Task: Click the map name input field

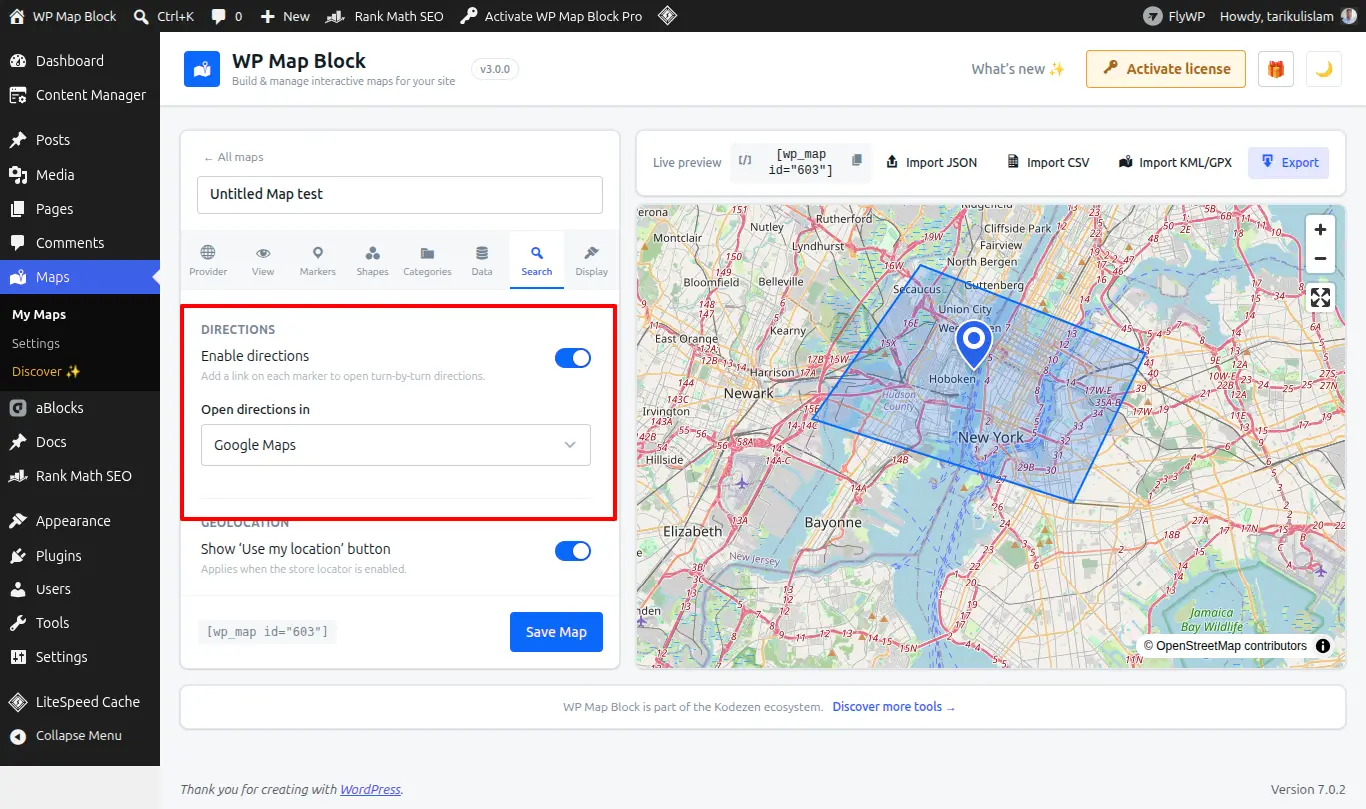Action: [x=400, y=195]
